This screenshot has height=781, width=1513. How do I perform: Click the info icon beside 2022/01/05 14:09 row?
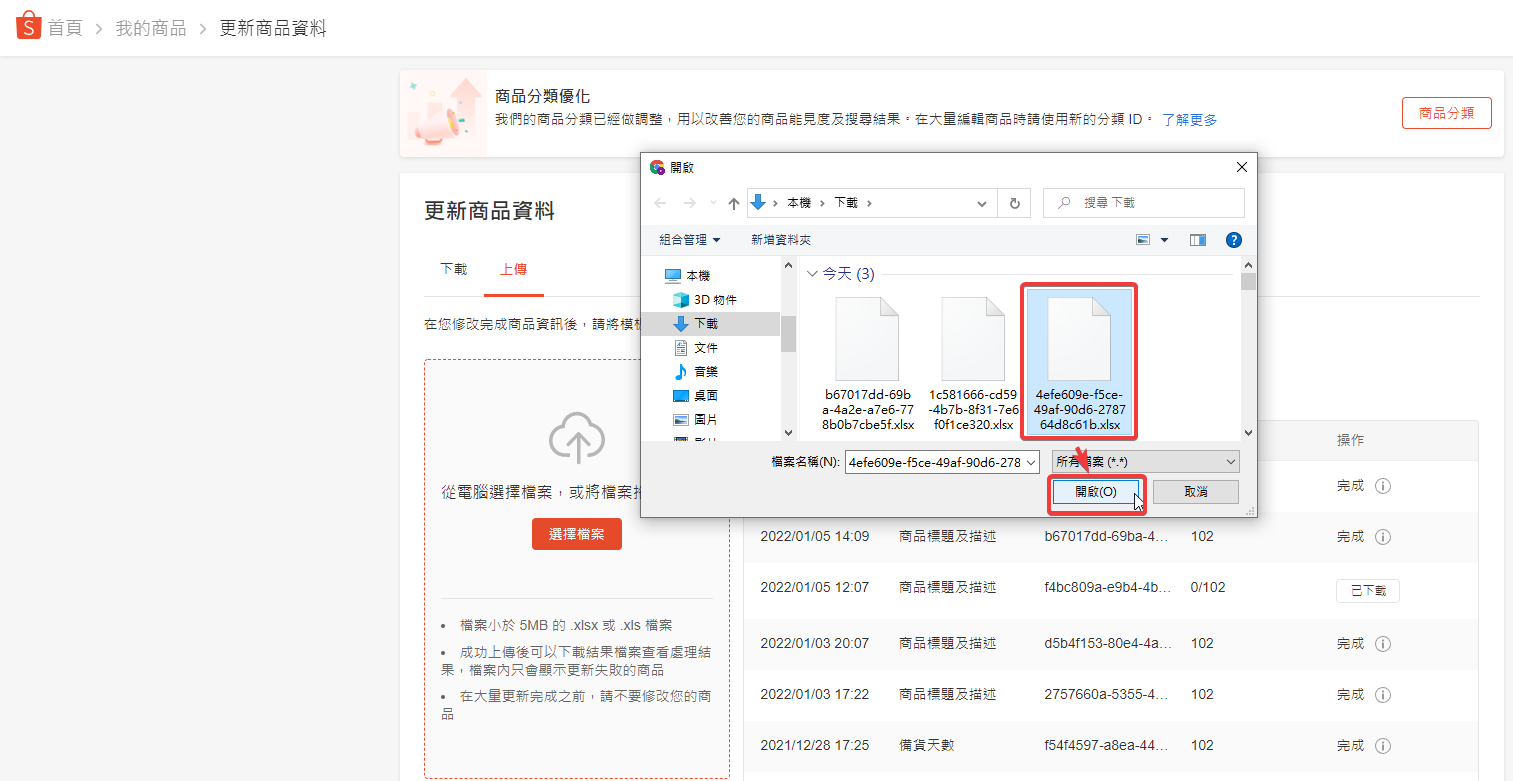[x=1383, y=537]
